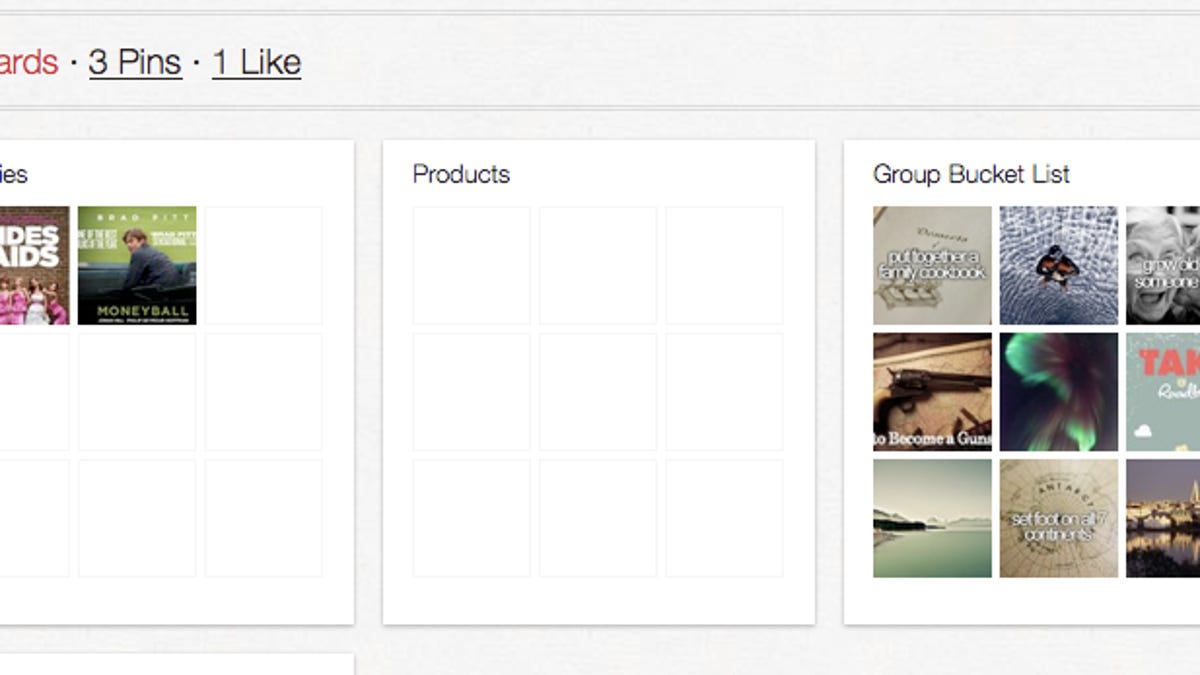Click the last empty Products board slot
Image resolution: width=1200 pixels, height=675 pixels.
pyautogui.click(x=724, y=518)
